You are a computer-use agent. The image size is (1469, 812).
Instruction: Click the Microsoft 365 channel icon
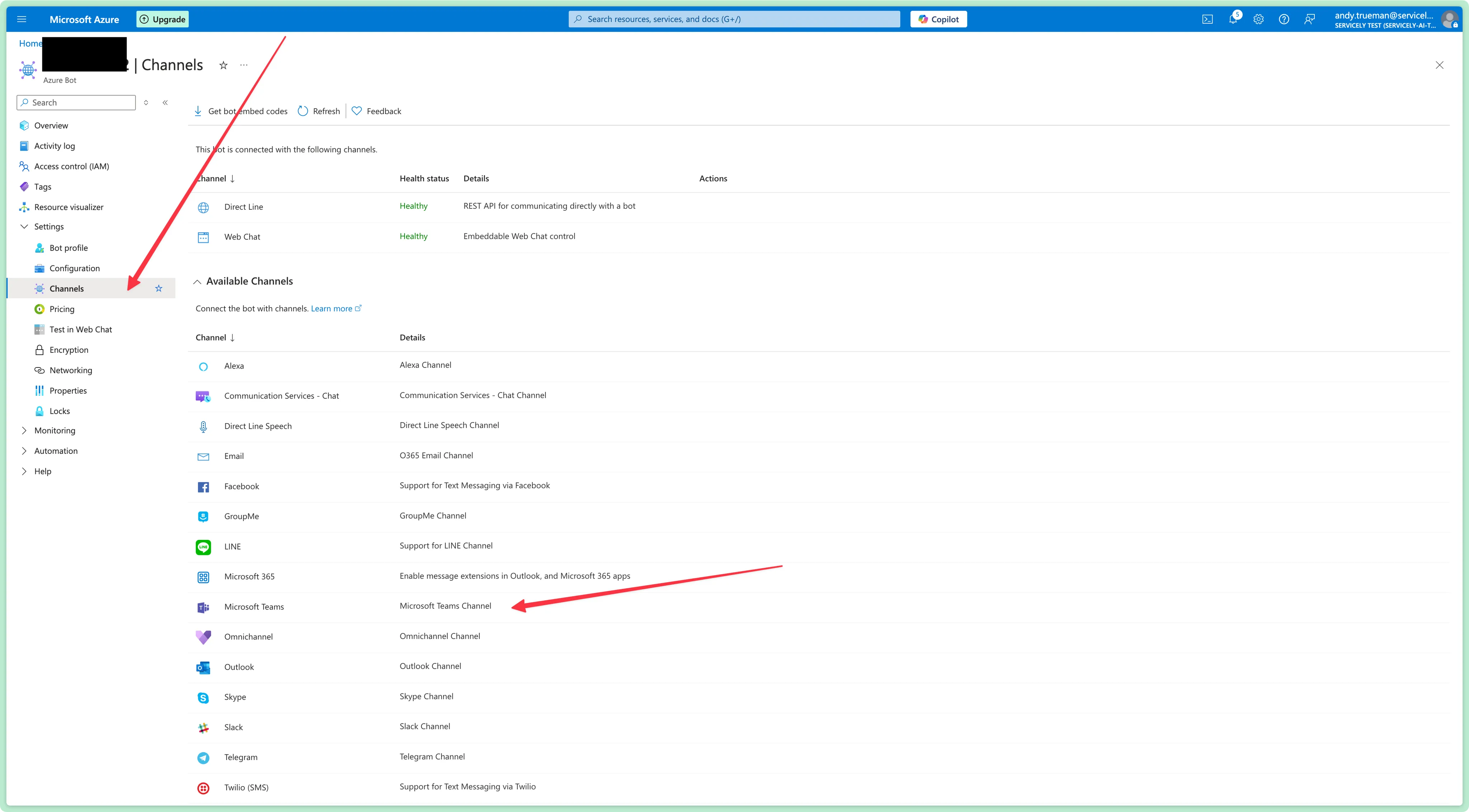coord(203,577)
